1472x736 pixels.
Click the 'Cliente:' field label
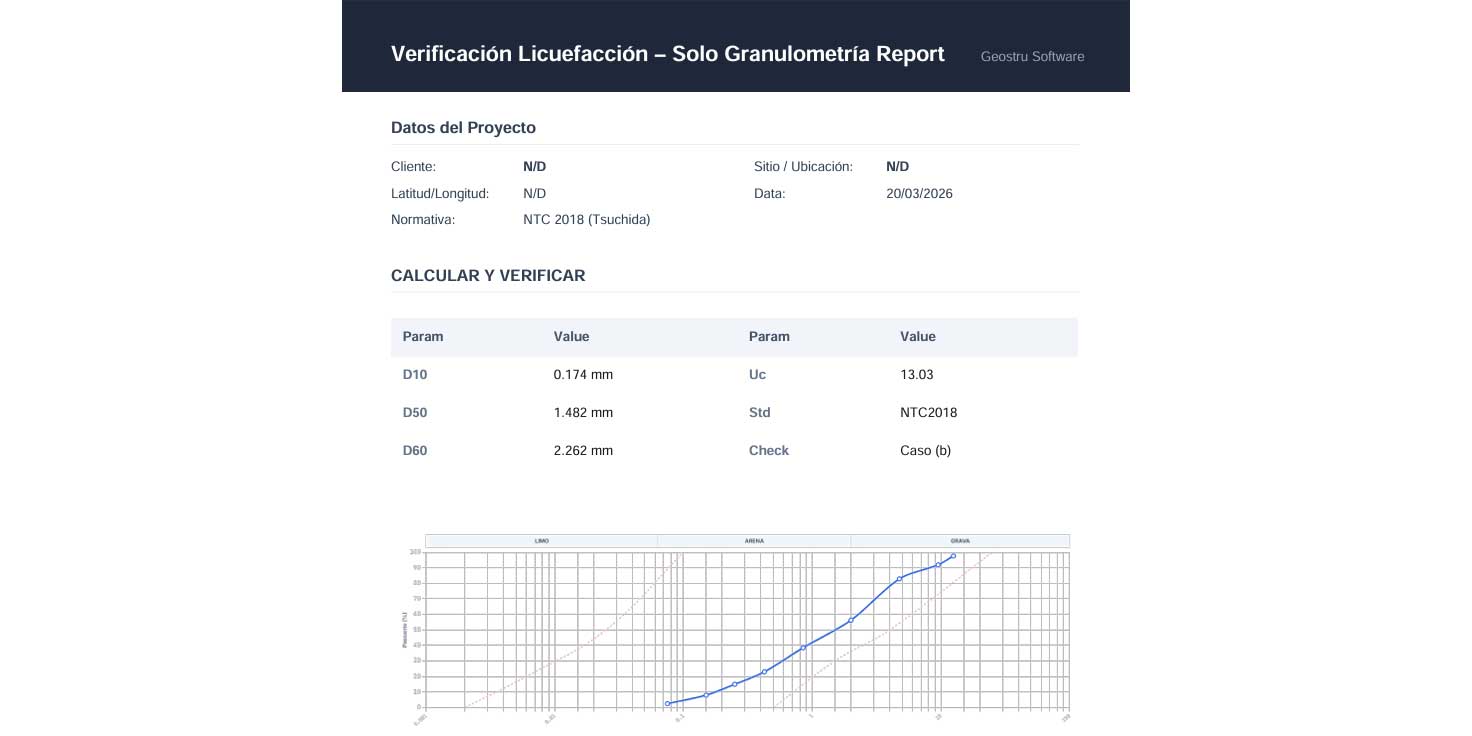(x=413, y=167)
